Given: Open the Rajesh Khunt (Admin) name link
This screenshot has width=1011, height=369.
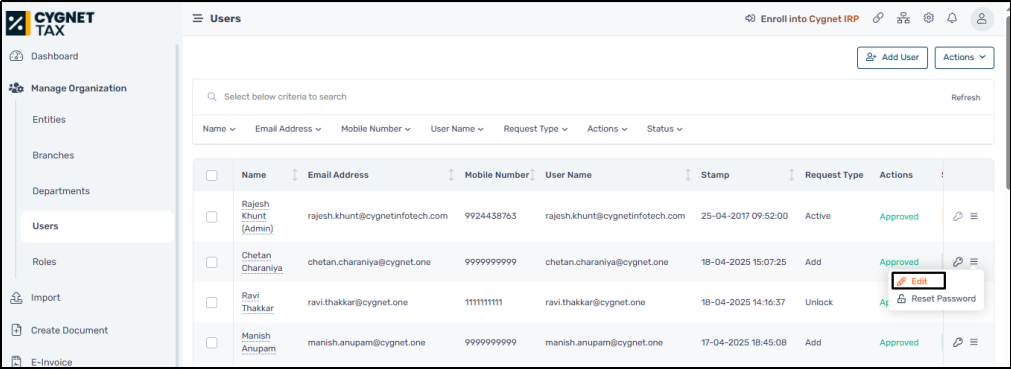Looking at the screenshot, I should (x=257, y=216).
